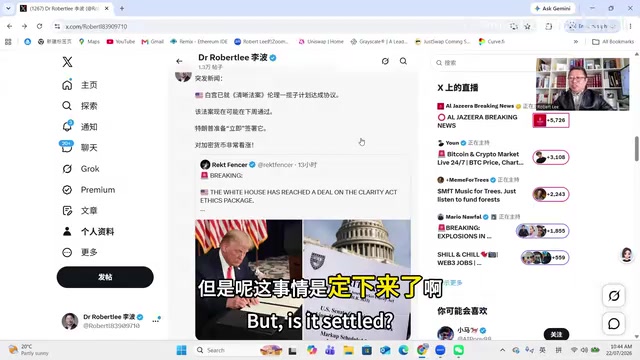Click page vertical scrollbar thumb
This screenshot has width=640, height=360.
point(636,149)
